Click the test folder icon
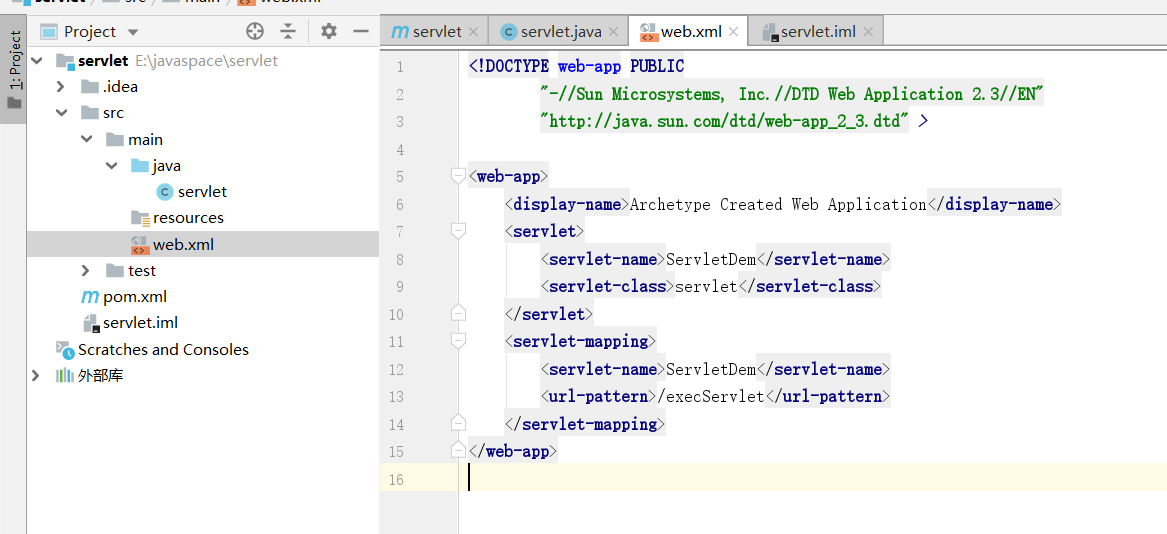The image size is (1167, 534). [115, 270]
